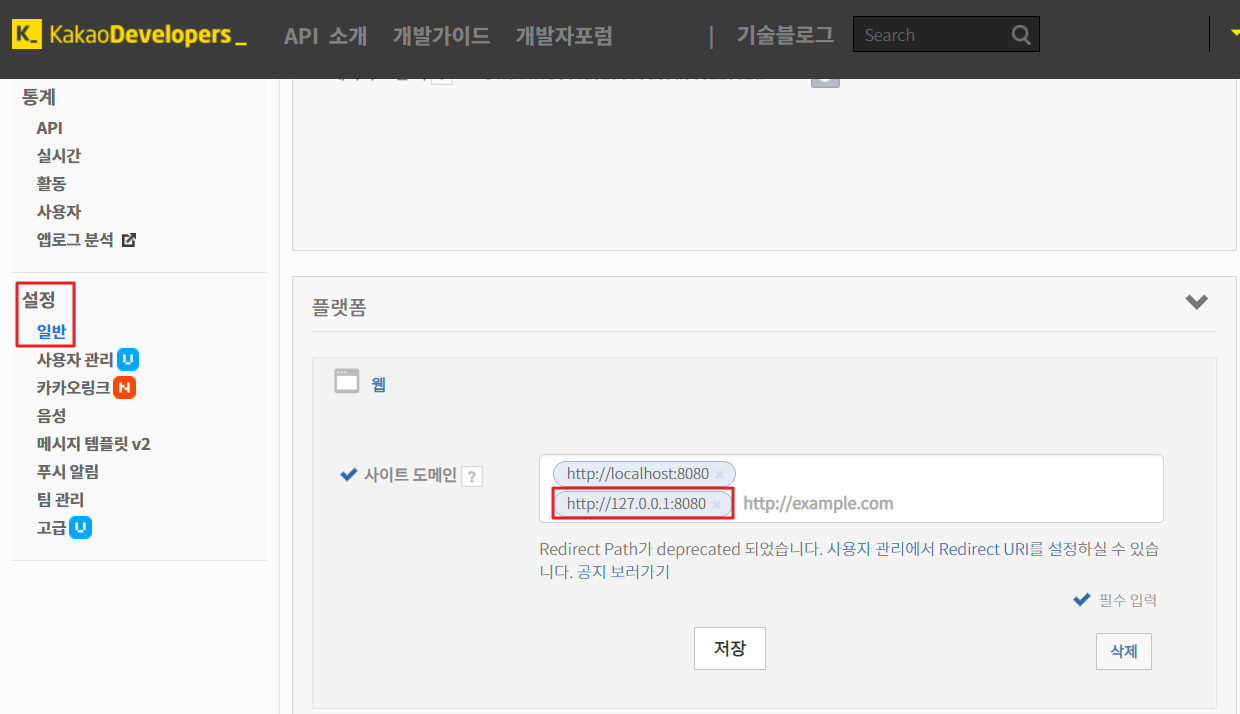
Task: Click the U badge next to 사용자 관리
Action: coord(128,359)
